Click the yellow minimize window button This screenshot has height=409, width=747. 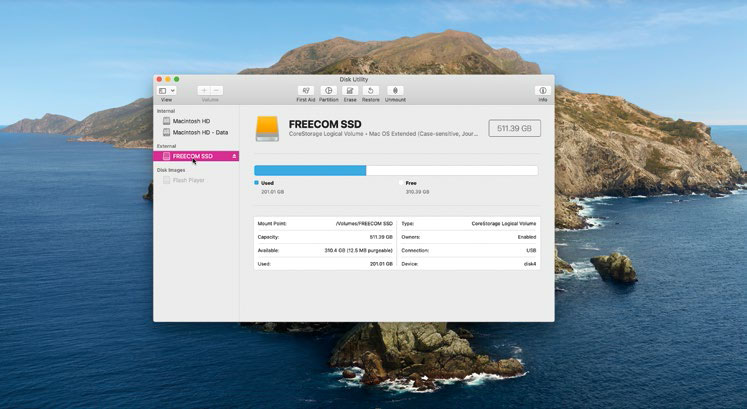[x=168, y=79]
